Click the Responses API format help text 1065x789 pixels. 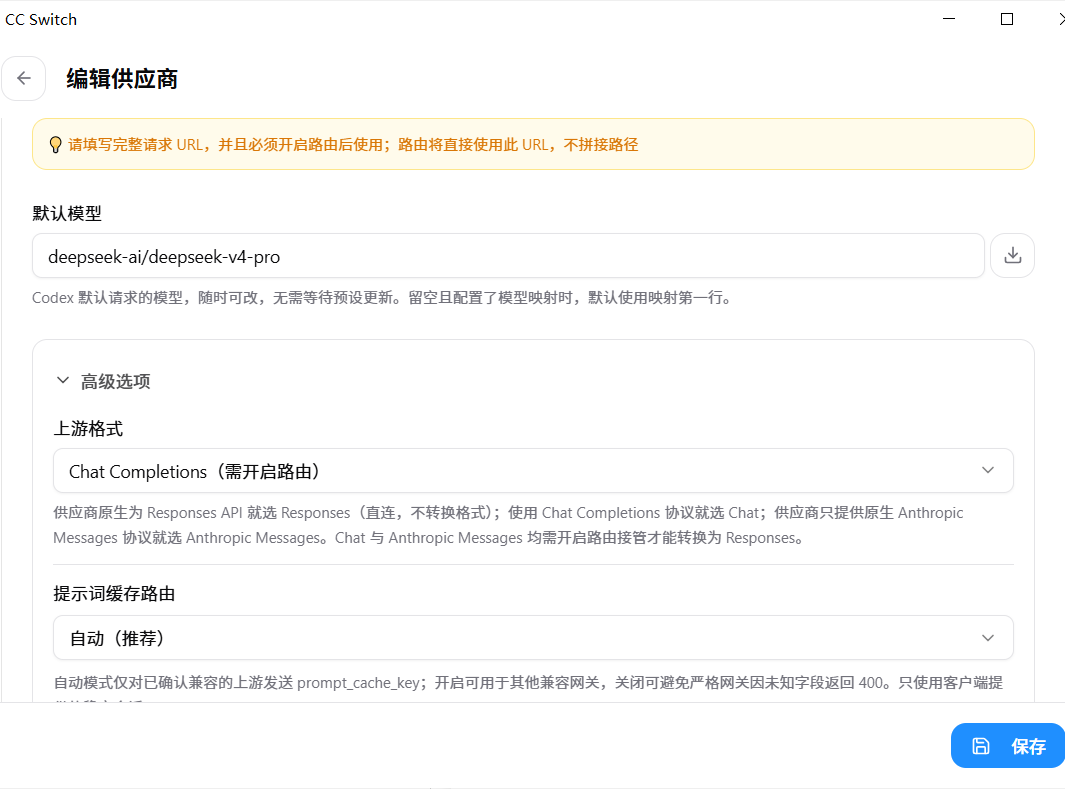tap(508, 525)
